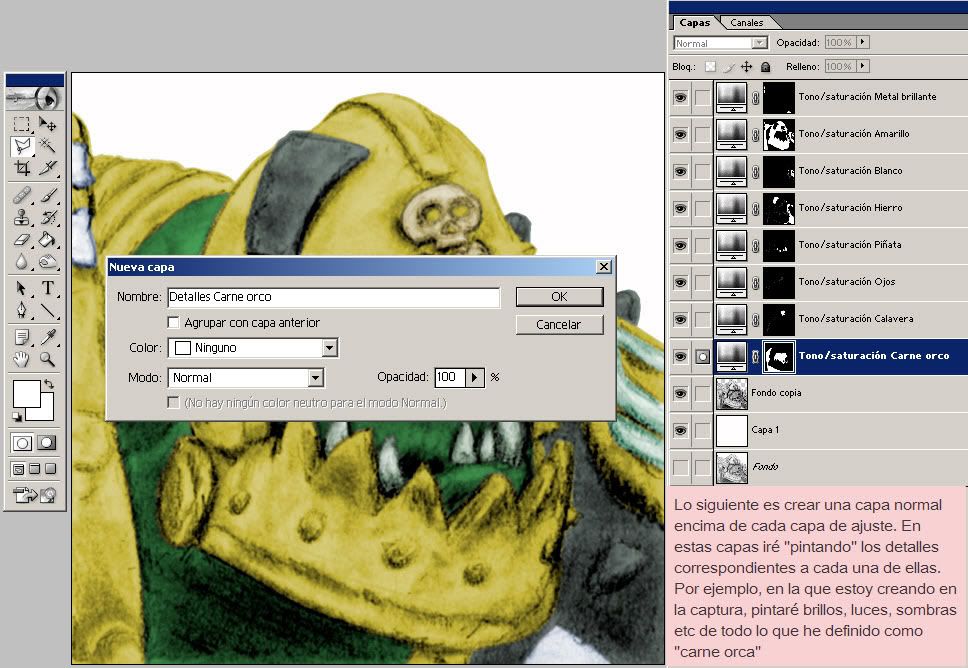This screenshot has height=668, width=968.
Task: Select the Clone Stamp tool
Action: pos(22,217)
